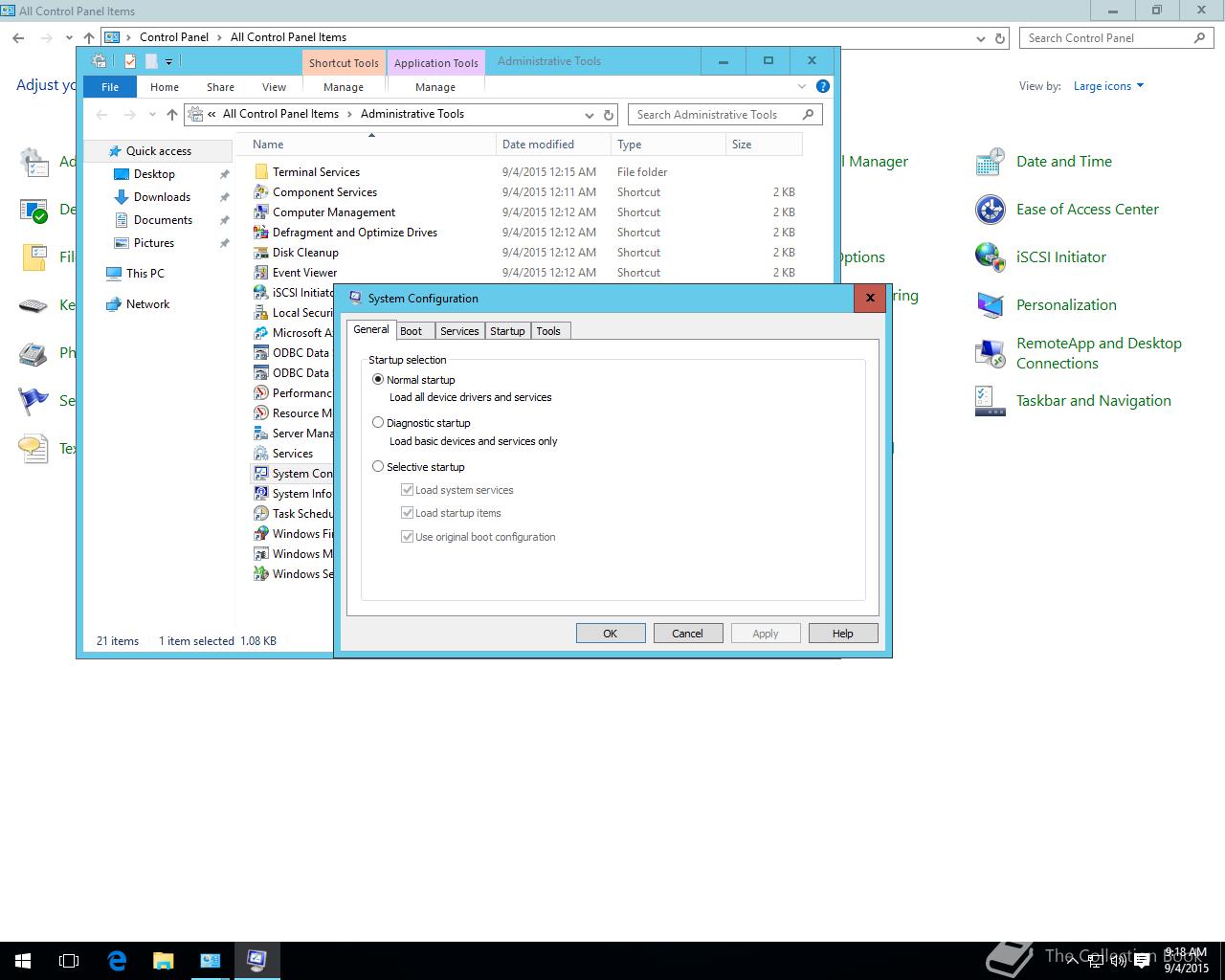Viewport: 1225px width, 980px height.
Task: Expand the Explorer ribbon chevron
Action: click(x=802, y=86)
